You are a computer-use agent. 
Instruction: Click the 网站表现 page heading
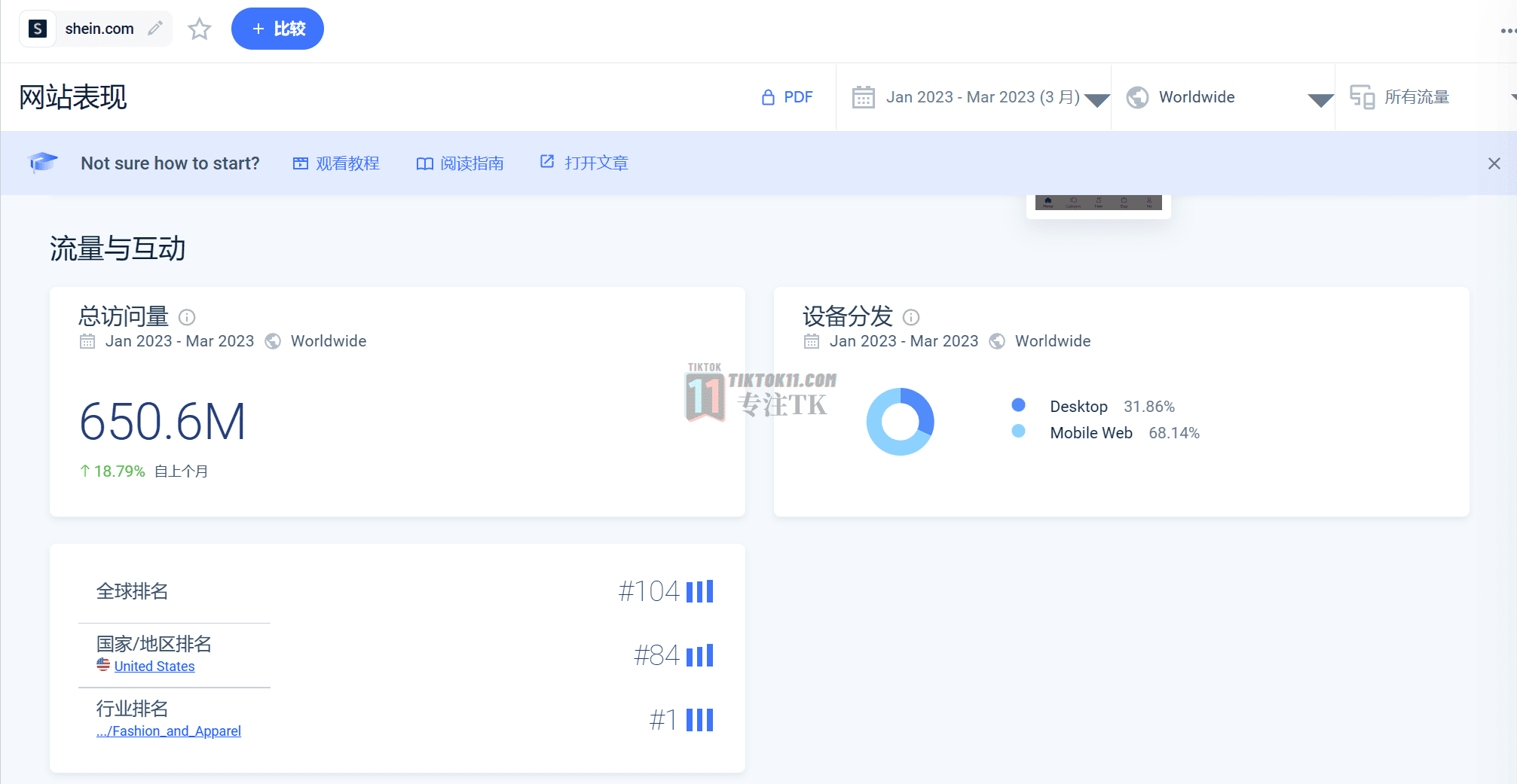click(x=73, y=97)
